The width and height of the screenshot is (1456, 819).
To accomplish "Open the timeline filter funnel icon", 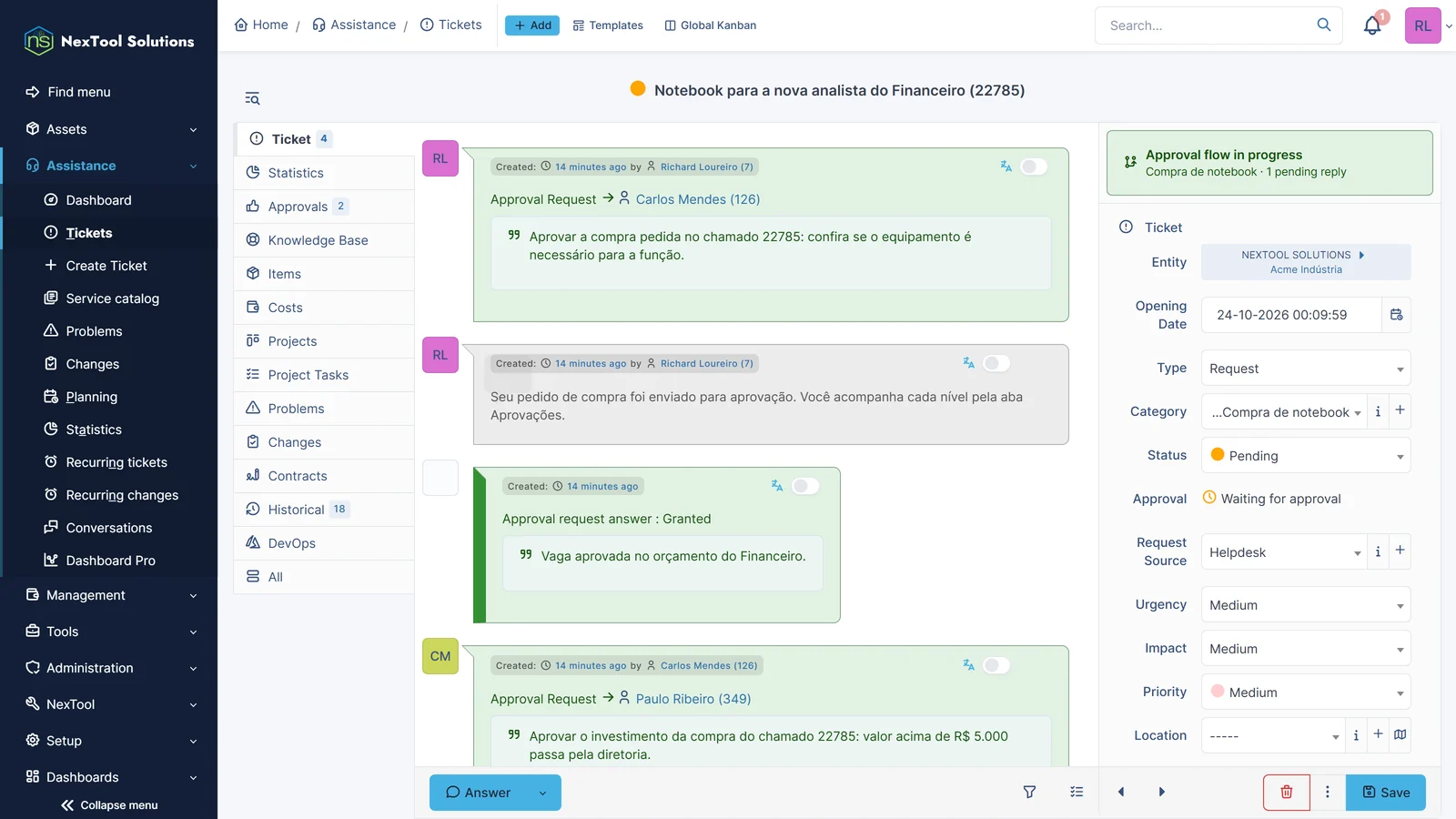I will [x=1029, y=792].
